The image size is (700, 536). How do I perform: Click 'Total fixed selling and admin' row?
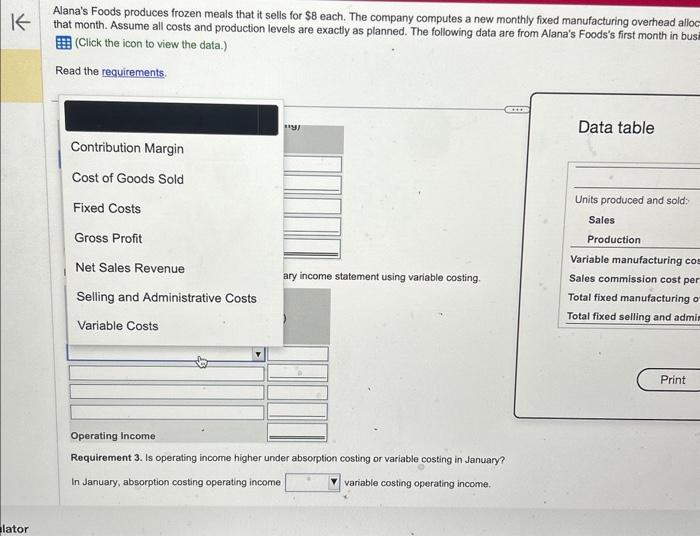633,317
